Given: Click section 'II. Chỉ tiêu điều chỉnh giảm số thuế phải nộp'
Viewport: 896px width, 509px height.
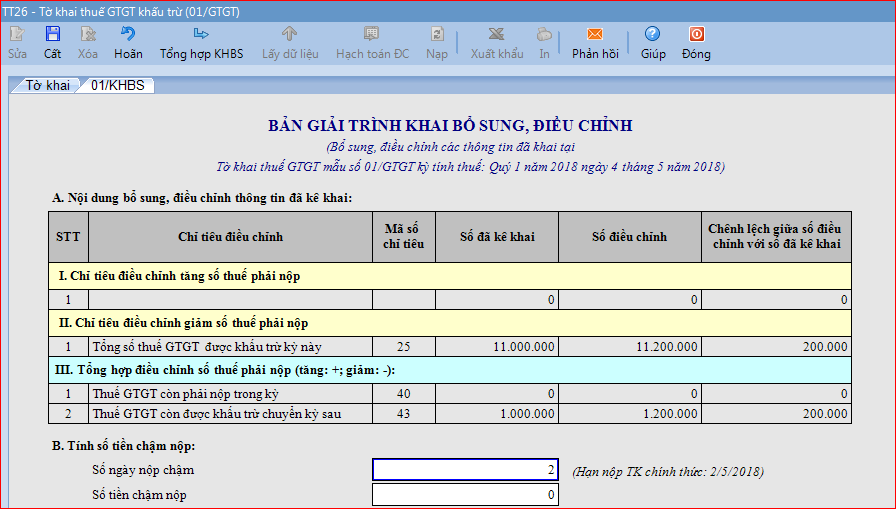Looking at the screenshot, I should (x=450, y=323).
